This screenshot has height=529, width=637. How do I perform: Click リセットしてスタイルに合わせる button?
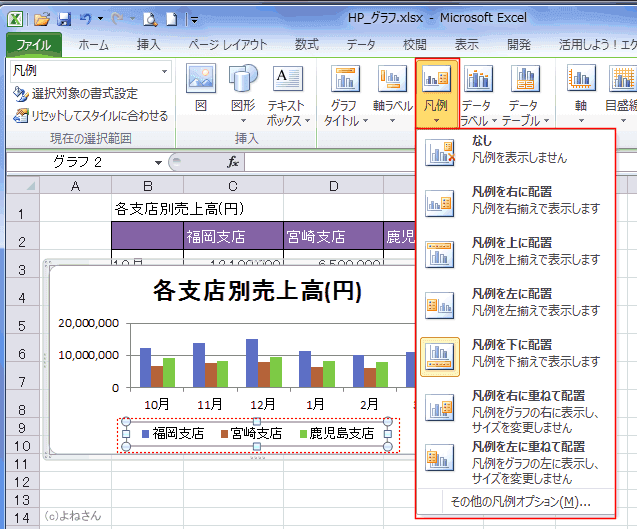point(90,116)
